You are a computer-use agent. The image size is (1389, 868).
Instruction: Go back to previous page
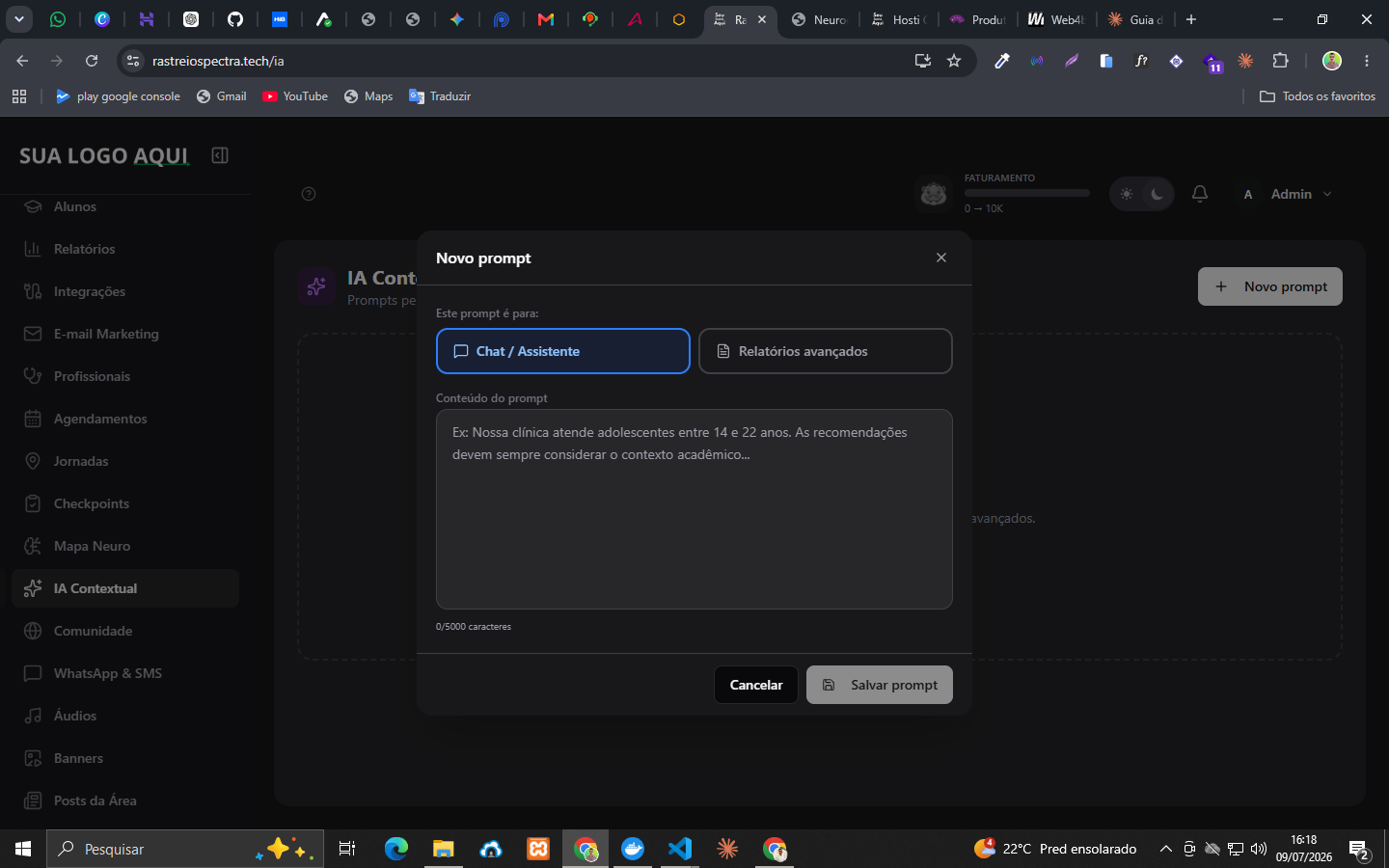point(22,61)
